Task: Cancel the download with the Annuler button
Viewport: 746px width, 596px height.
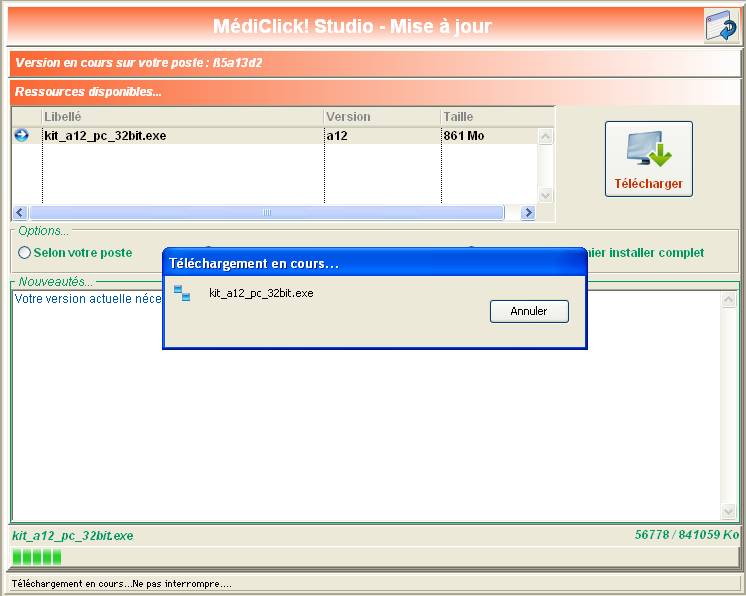Action: tap(529, 311)
